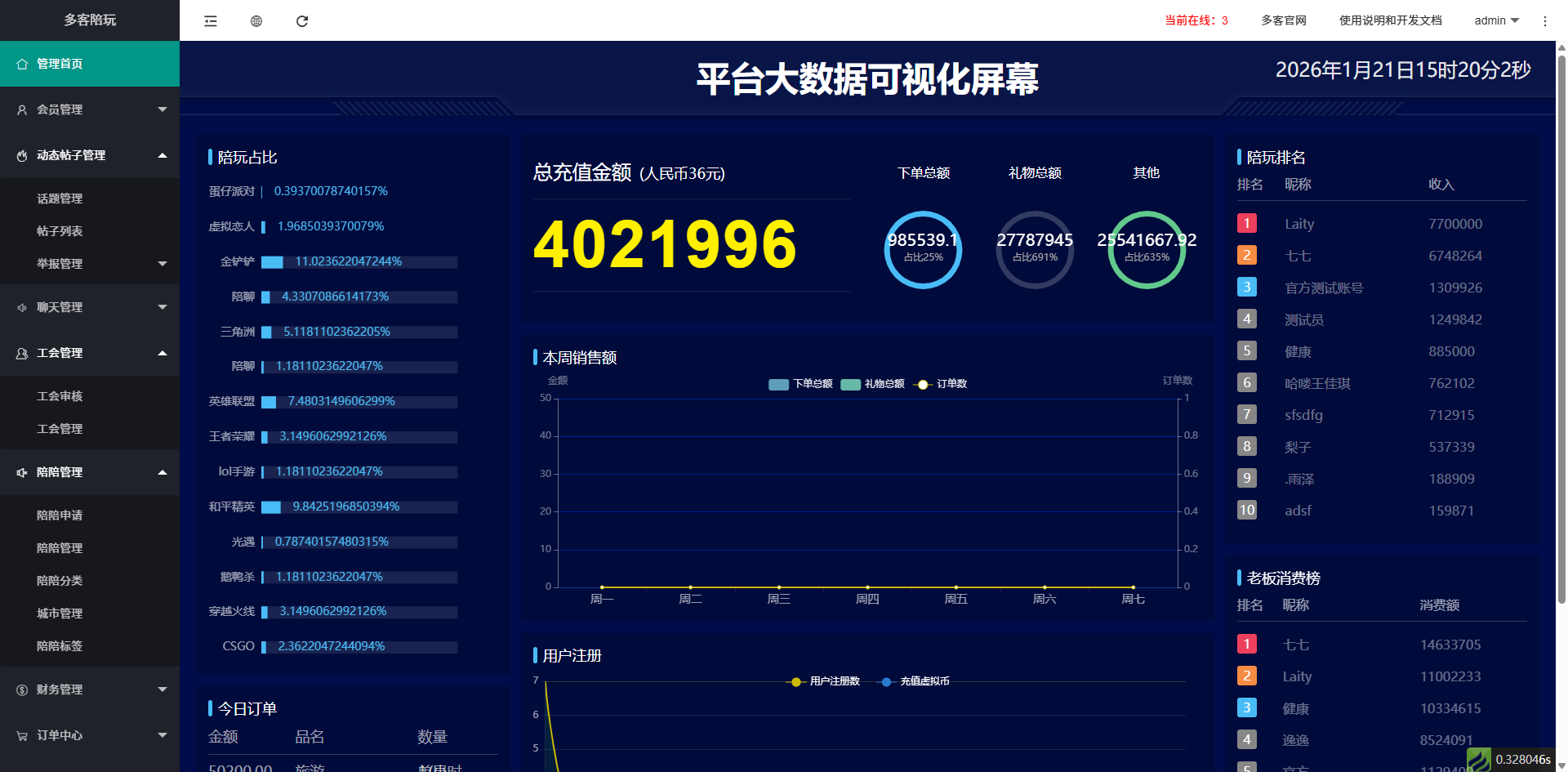Click the refresh icon in top bar

tap(302, 21)
